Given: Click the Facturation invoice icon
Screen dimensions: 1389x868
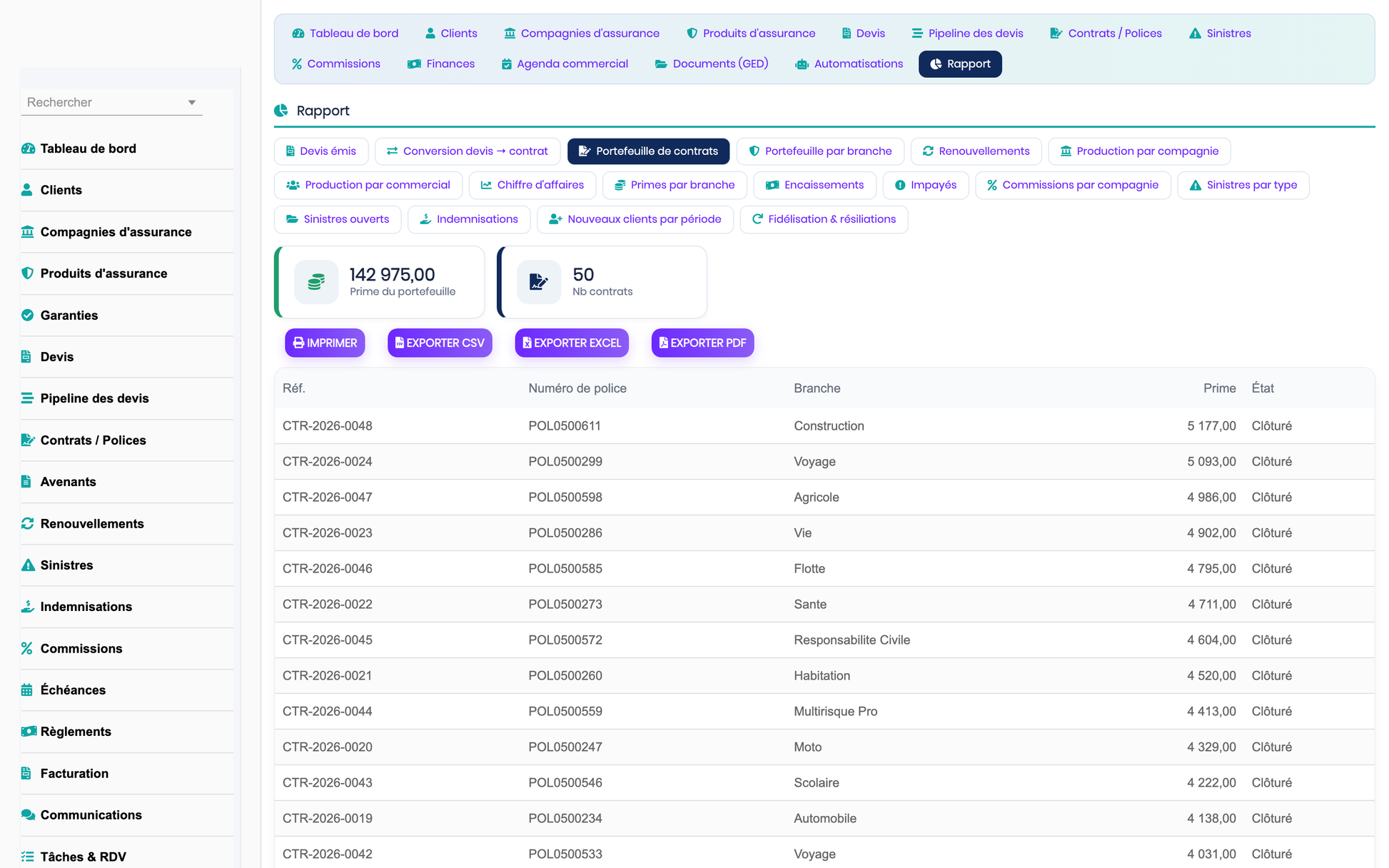Looking at the screenshot, I should [x=26, y=773].
